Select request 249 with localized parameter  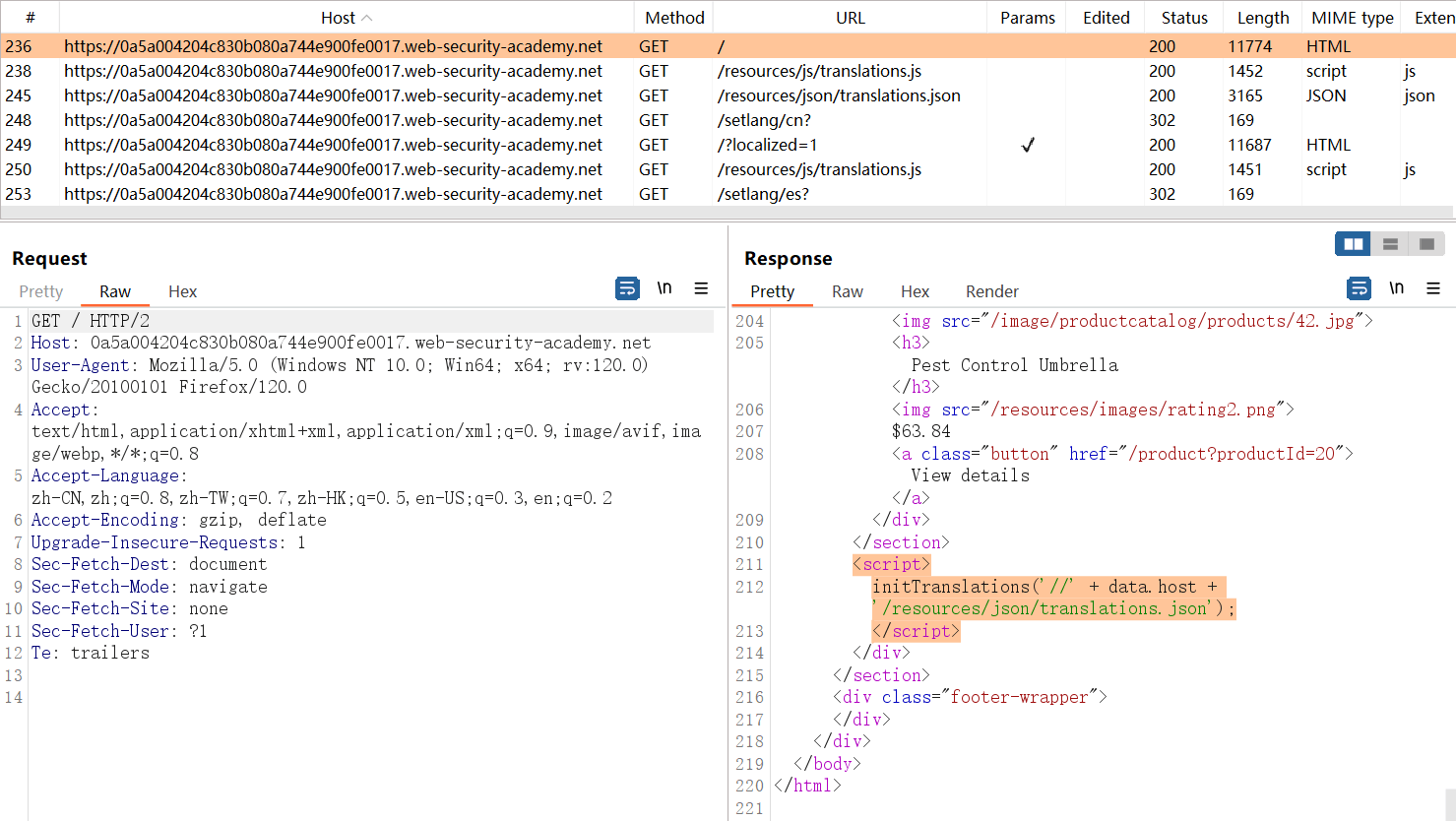(x=394, y=145)
